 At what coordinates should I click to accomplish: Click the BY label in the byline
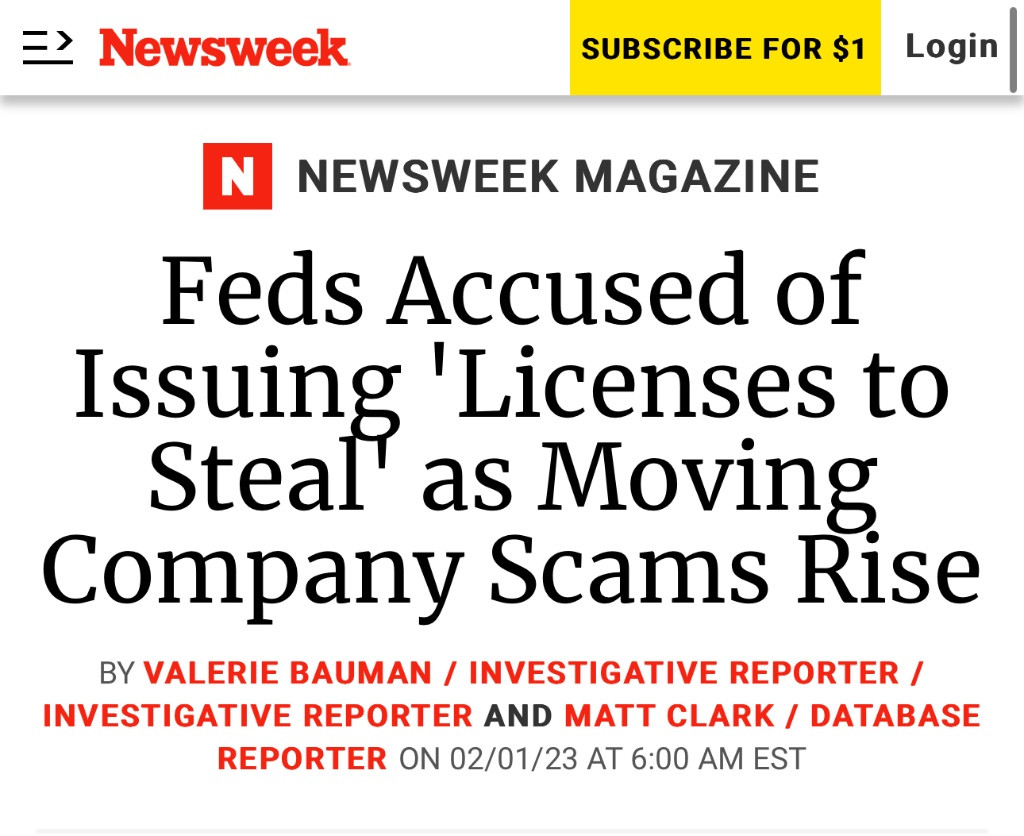tap(117, 673)
